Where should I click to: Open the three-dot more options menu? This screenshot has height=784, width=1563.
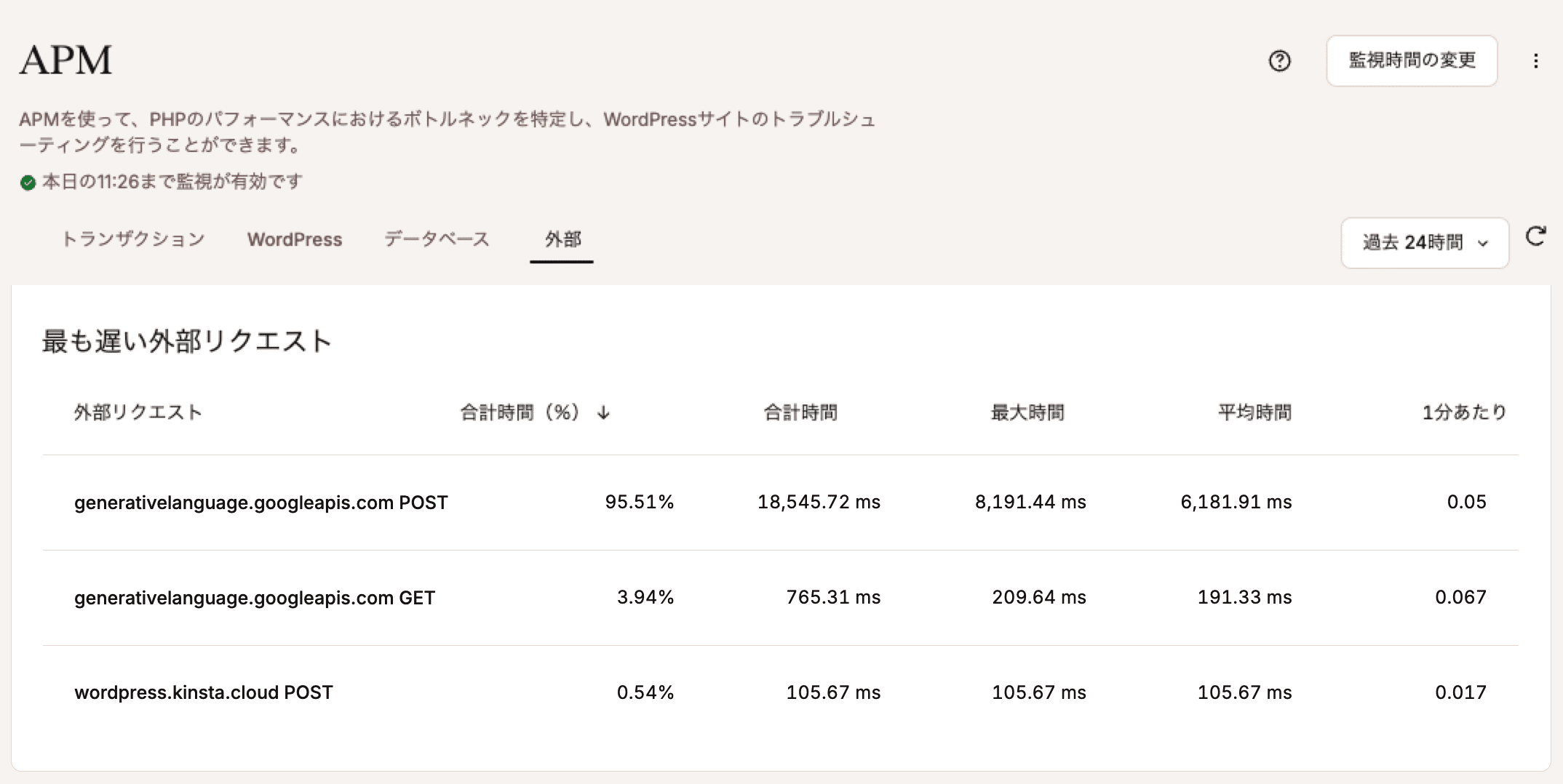pos(1536,61)
